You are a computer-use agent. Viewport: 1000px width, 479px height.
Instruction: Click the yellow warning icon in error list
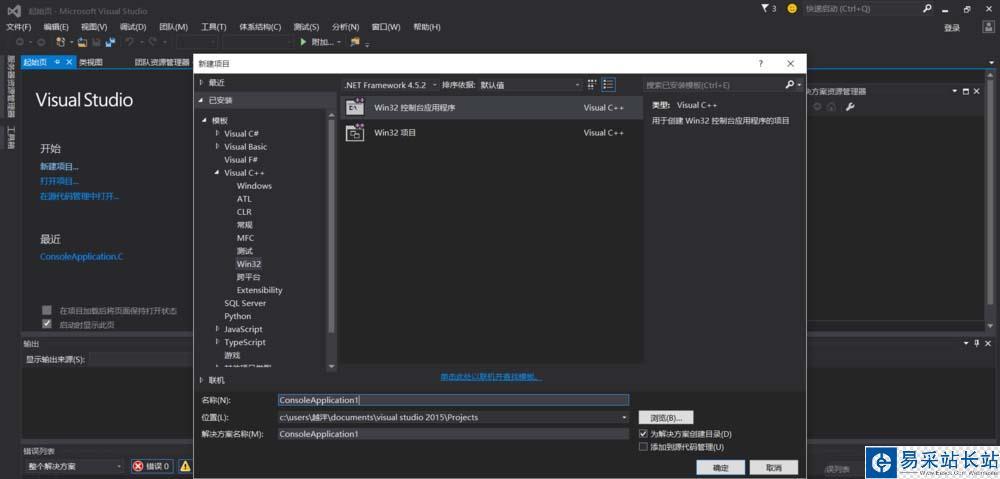point(185,466)
